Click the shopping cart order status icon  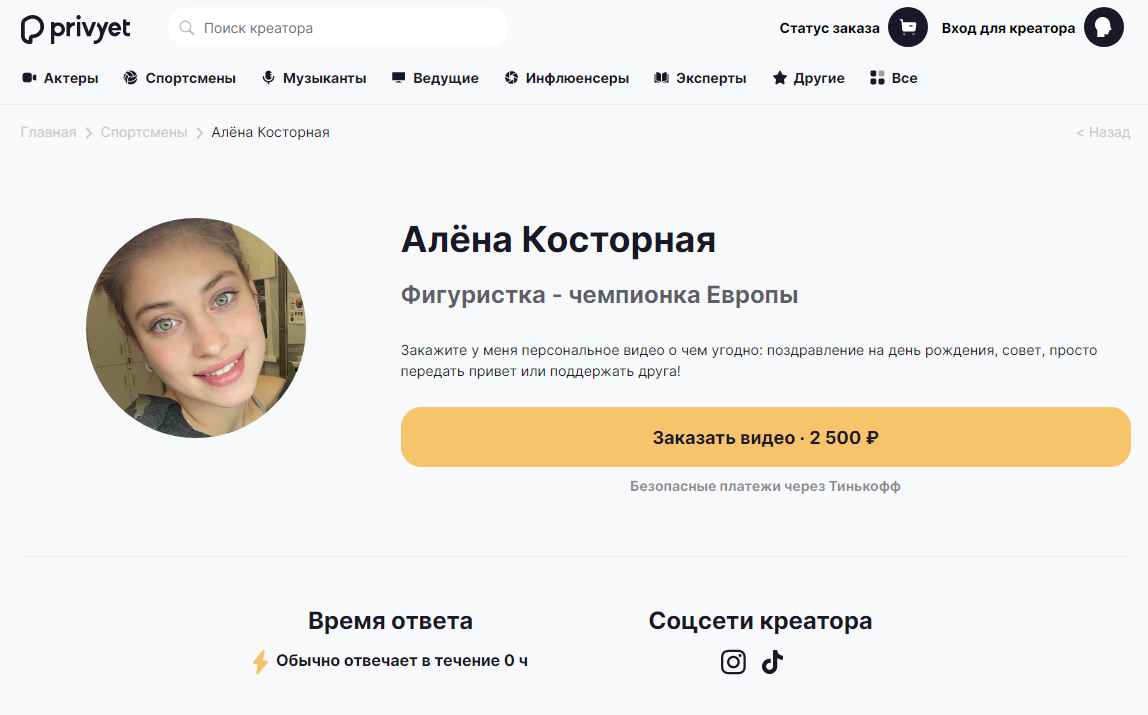[908, 28]
